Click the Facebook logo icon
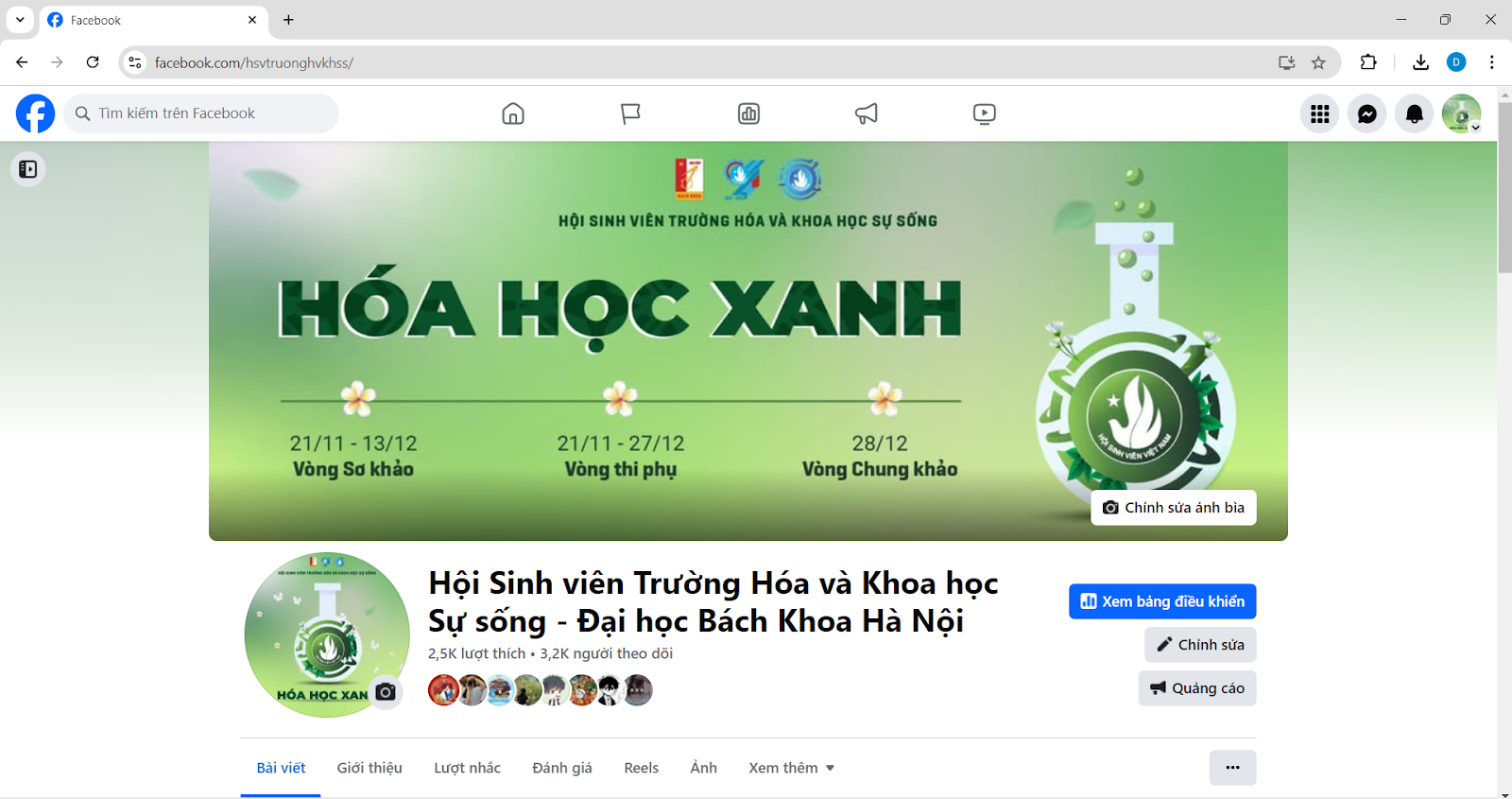1512x799 pixels. pyautogui.click(x=35, y=113)
